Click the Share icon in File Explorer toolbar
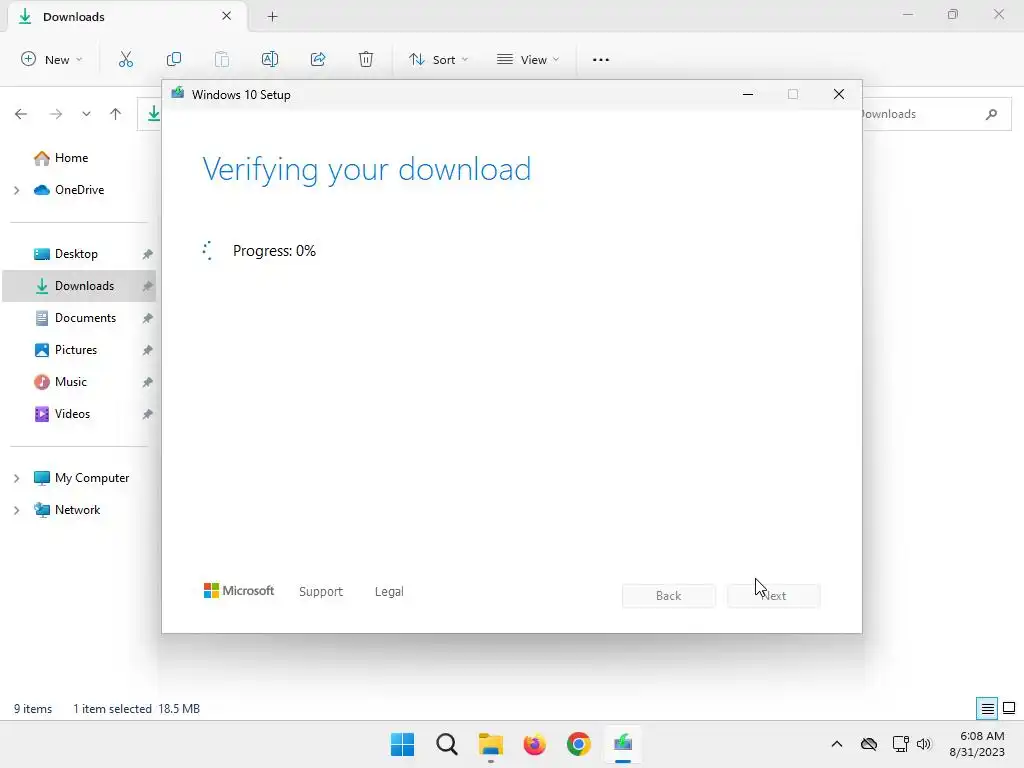 click(x=318, y=59)
